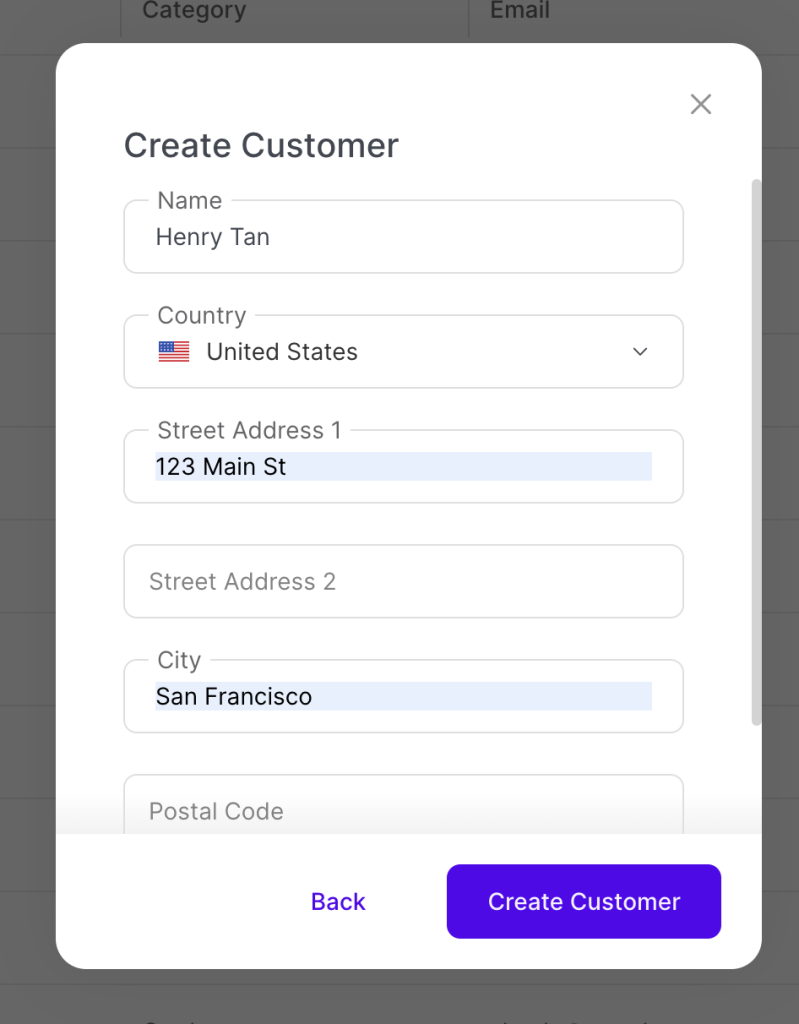Expand the Country dropdown chevron

640,352
